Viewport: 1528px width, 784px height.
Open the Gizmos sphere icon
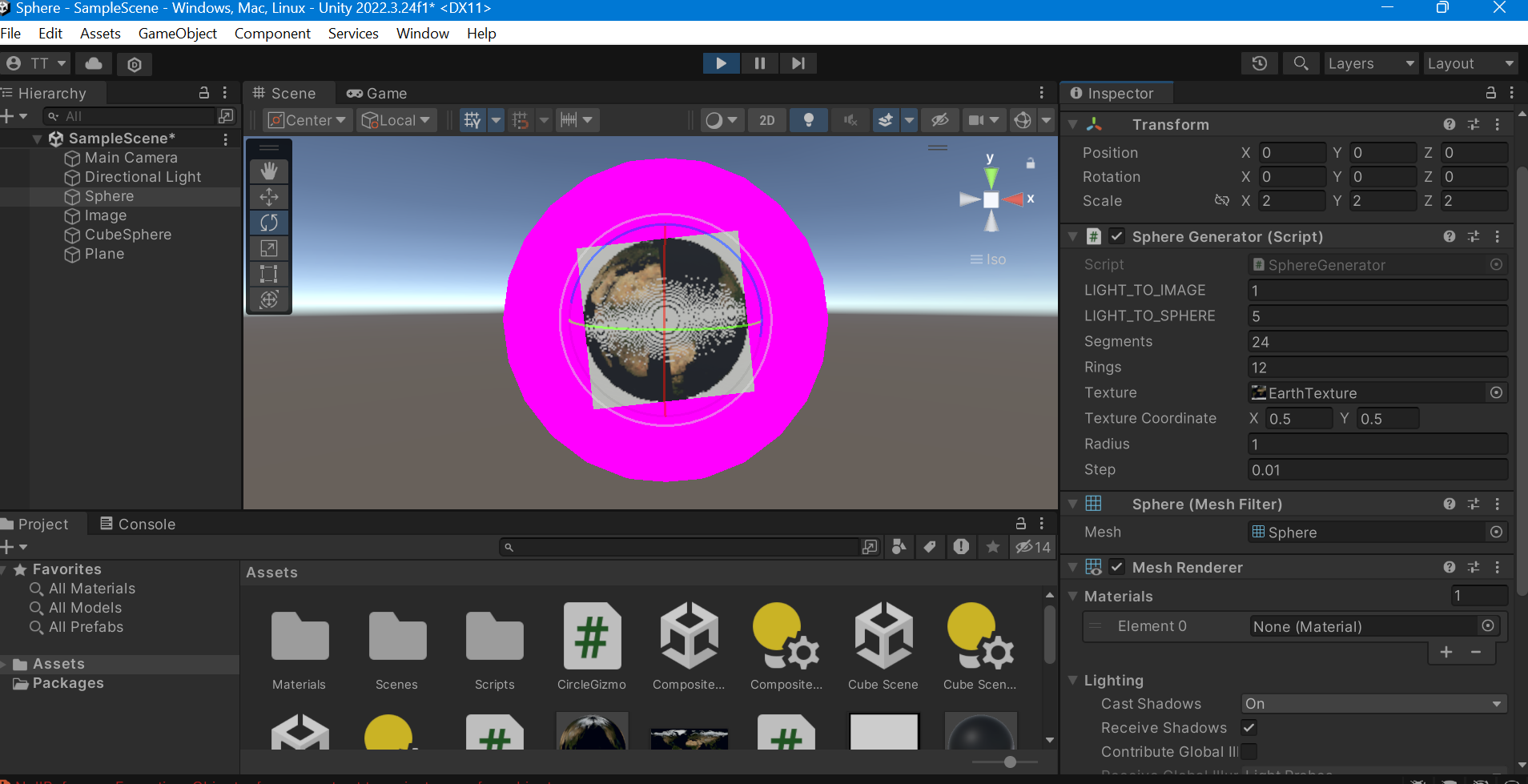(x=1023, y=120)
